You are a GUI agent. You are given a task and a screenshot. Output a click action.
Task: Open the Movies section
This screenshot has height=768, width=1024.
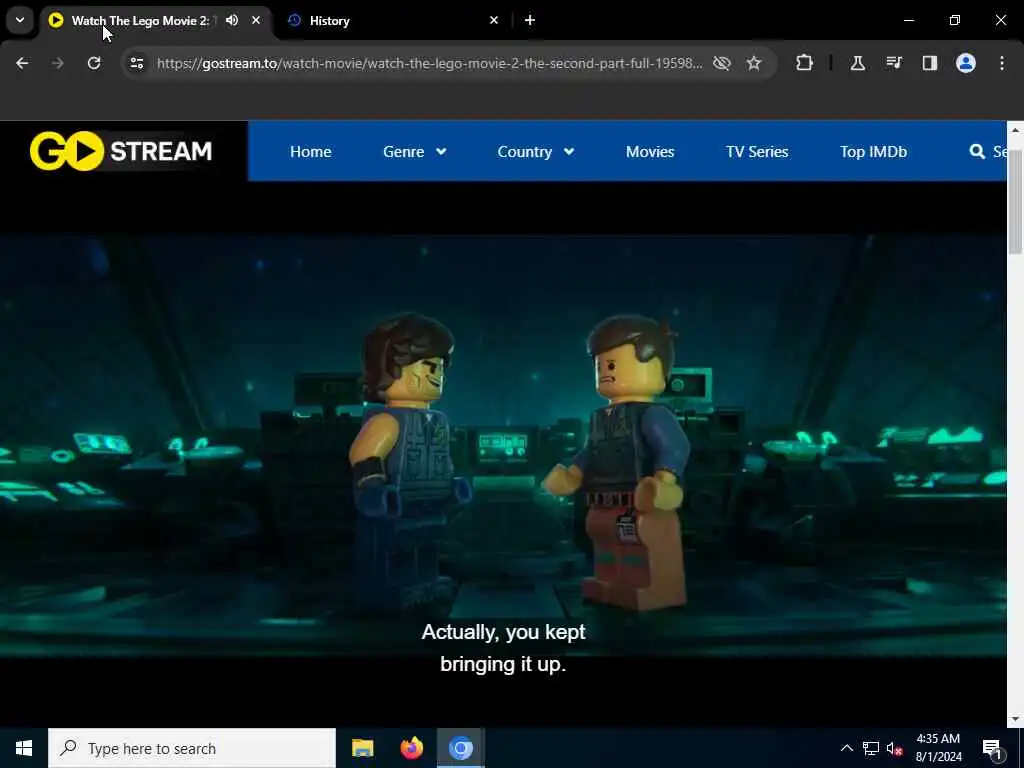pyautogui.click(x=650, y=152)
